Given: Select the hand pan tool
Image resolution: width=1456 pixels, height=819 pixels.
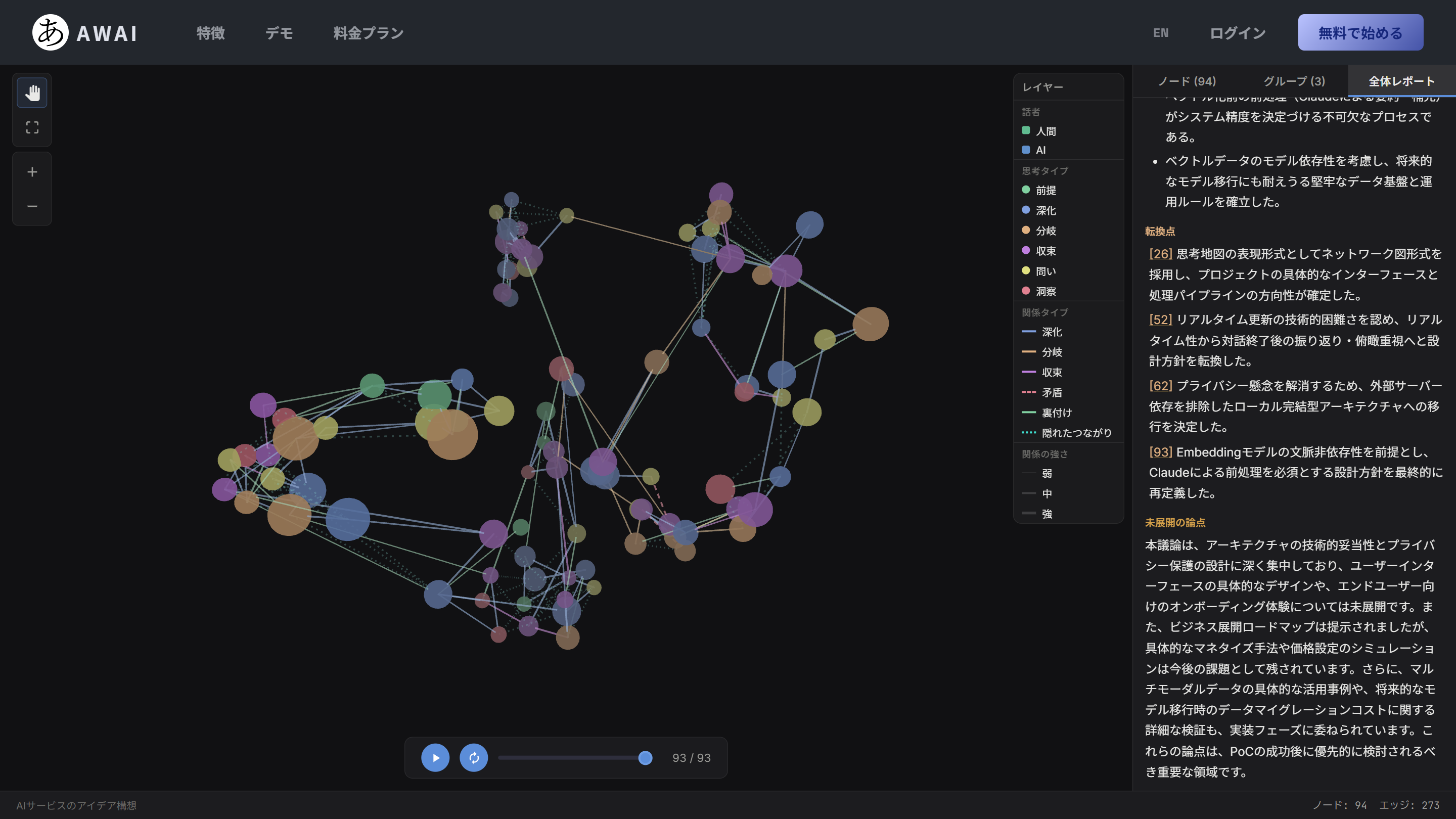Looking at the screenshot, I should pos(32,93).
